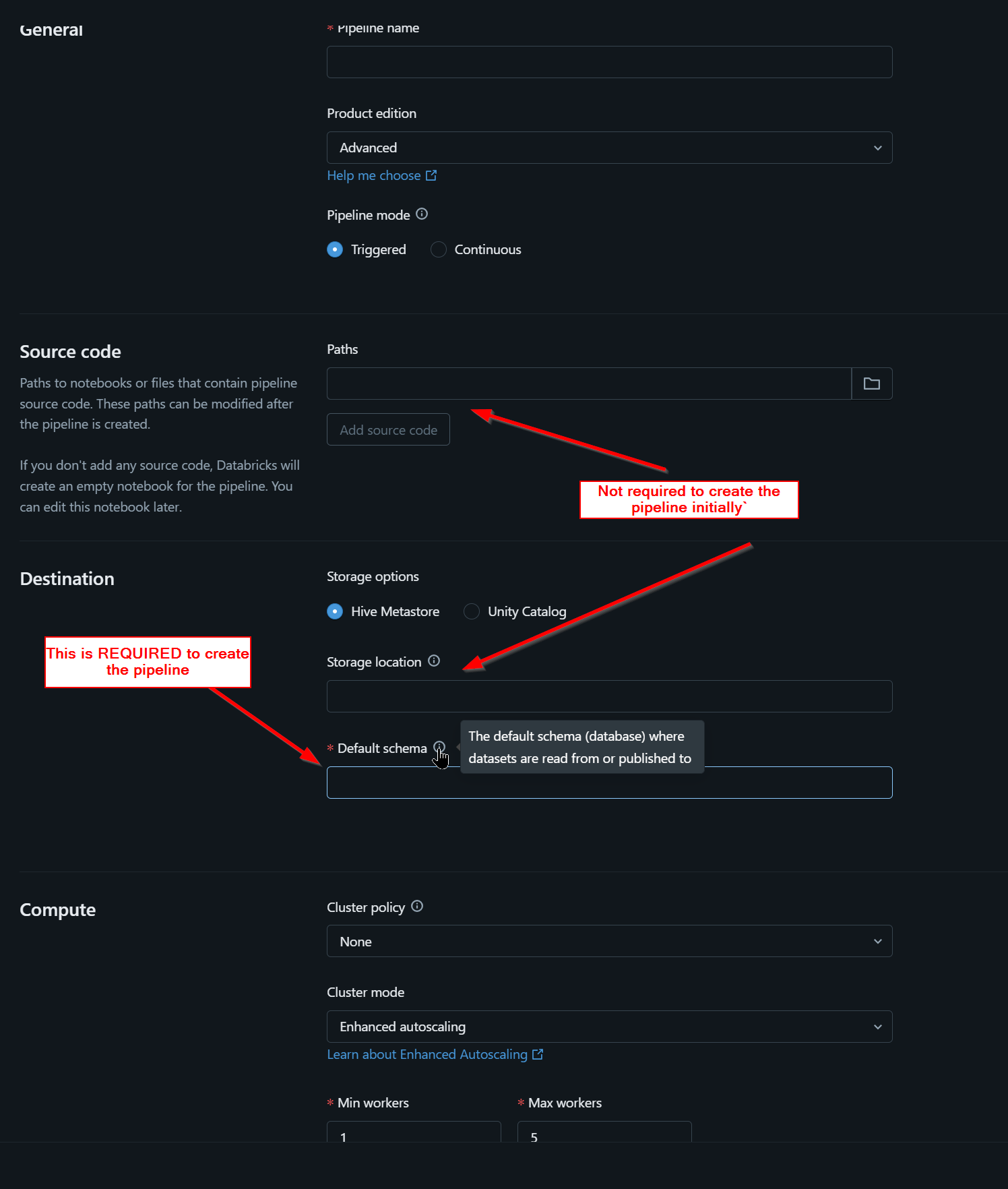Focus the Pipeline name text field

[x=610, y=62]
